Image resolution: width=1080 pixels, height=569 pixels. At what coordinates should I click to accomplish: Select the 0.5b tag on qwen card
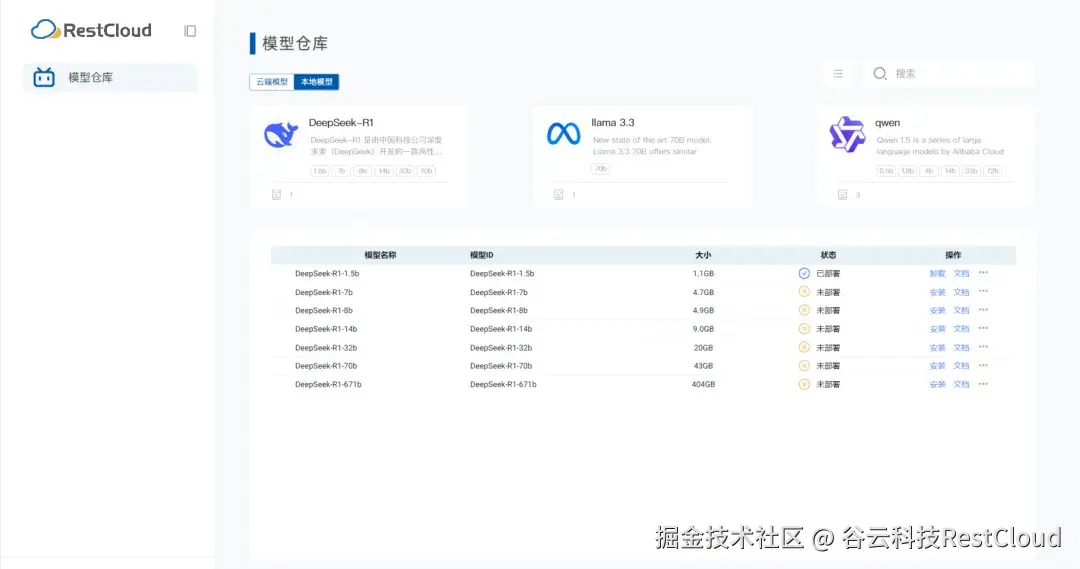[886, 171]
